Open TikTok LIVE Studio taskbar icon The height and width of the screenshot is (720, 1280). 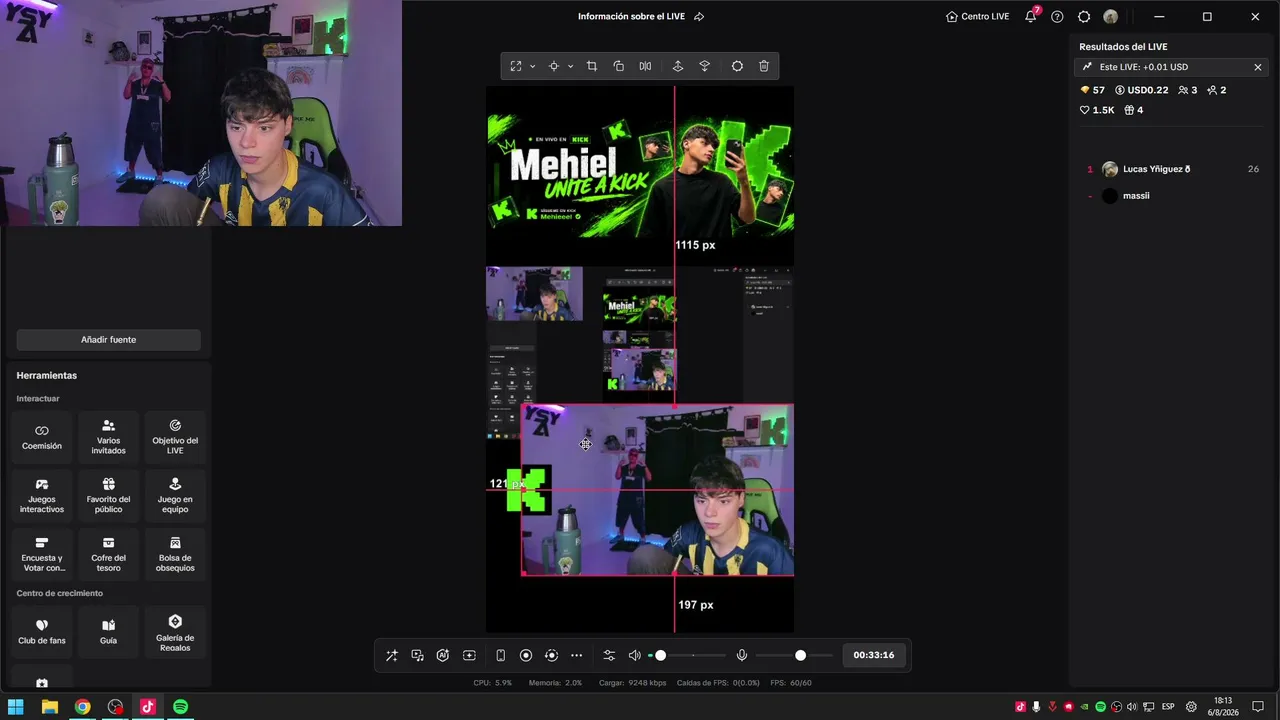click(x=148, y=707)
